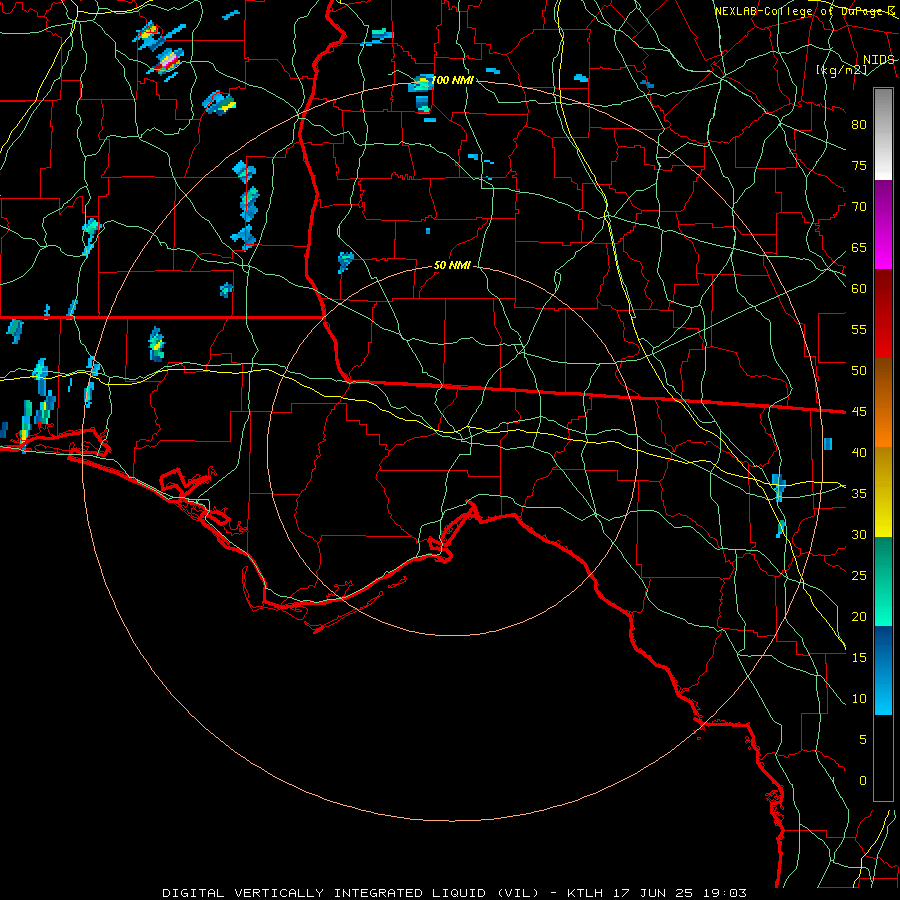Click legend value 40
900x900 pixels.
859,453
